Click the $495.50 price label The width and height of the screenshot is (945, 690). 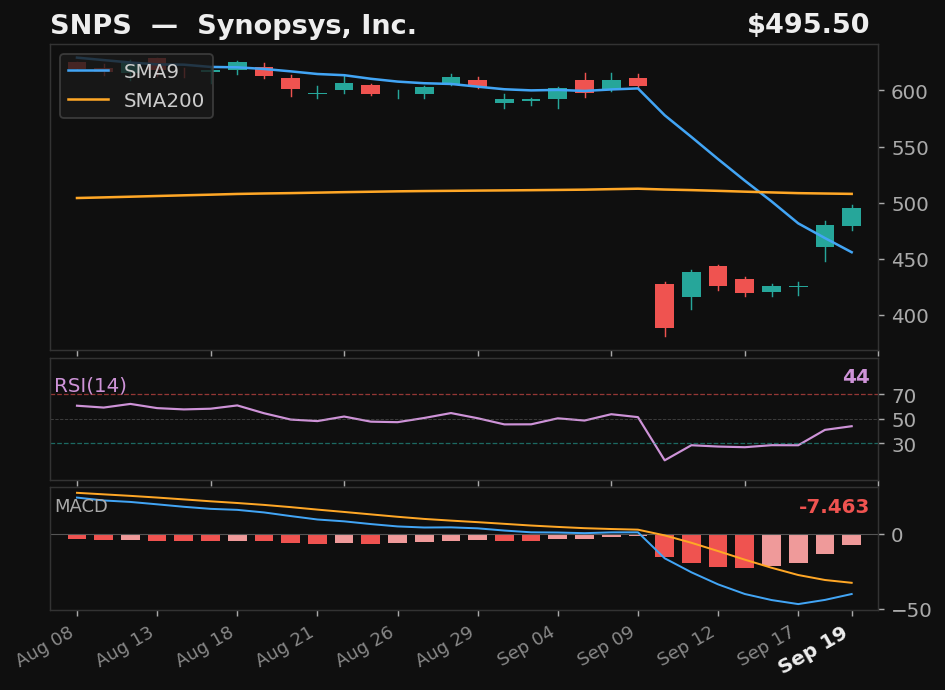point(808,25)
